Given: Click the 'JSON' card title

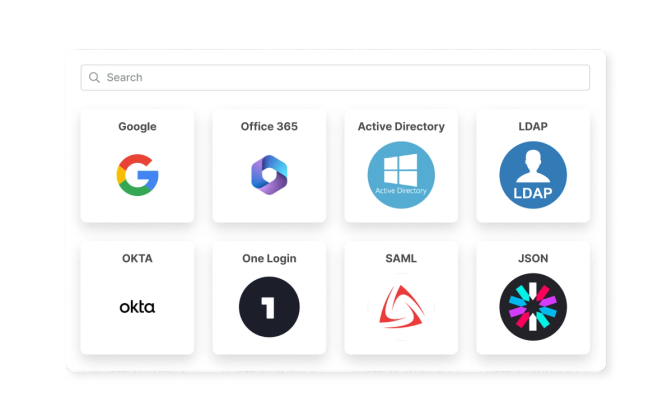Looking at the screenshot, I should click(x=533, y=258).
